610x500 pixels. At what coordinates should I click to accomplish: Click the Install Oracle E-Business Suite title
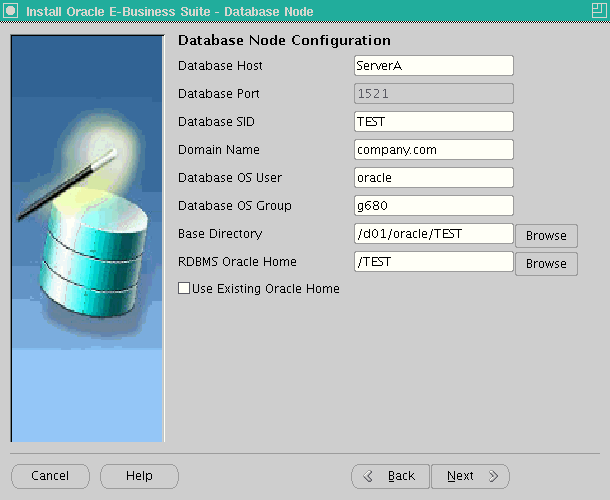pos(170,11)
